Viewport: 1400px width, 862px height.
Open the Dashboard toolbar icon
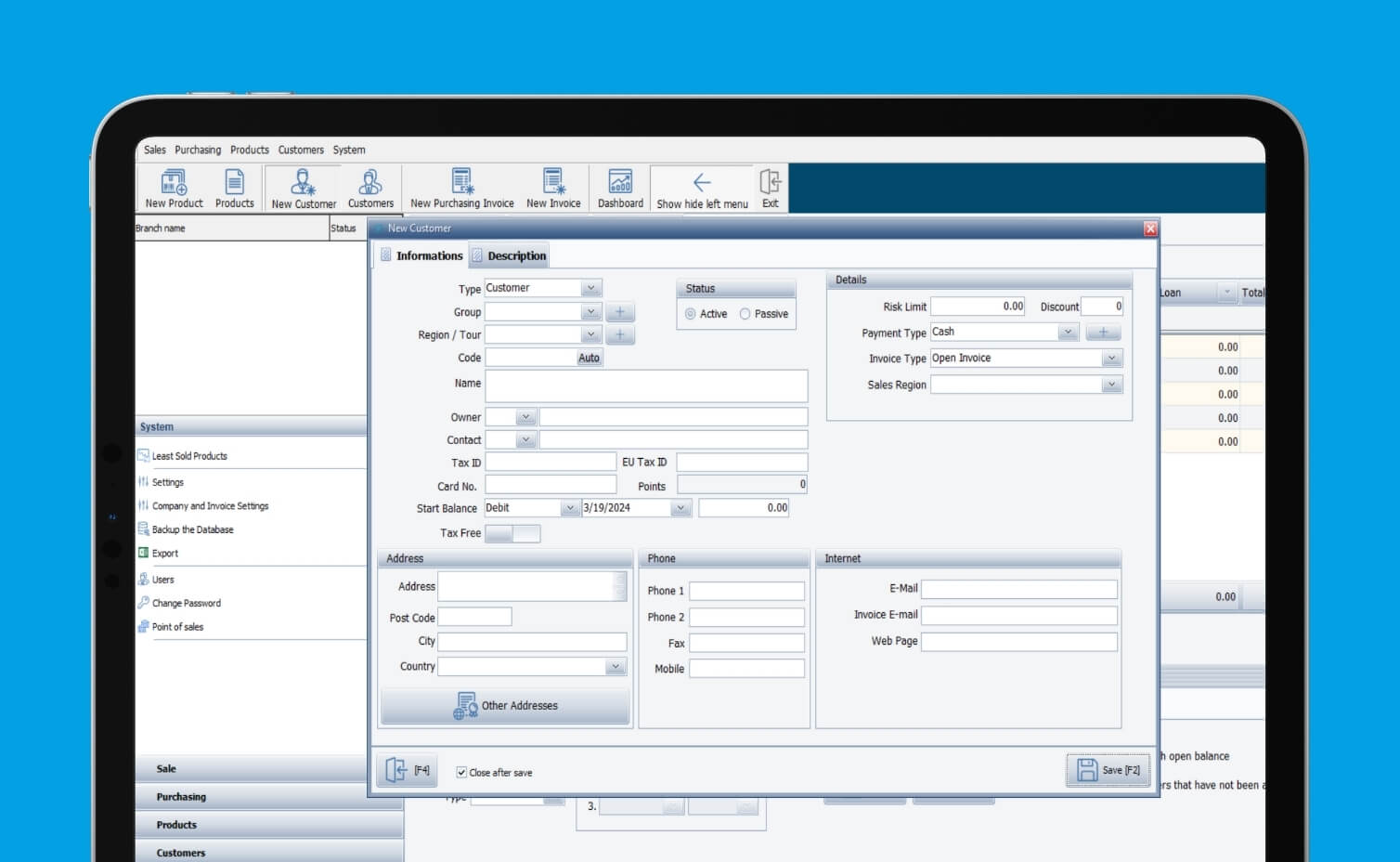click(x=620, y=189)
